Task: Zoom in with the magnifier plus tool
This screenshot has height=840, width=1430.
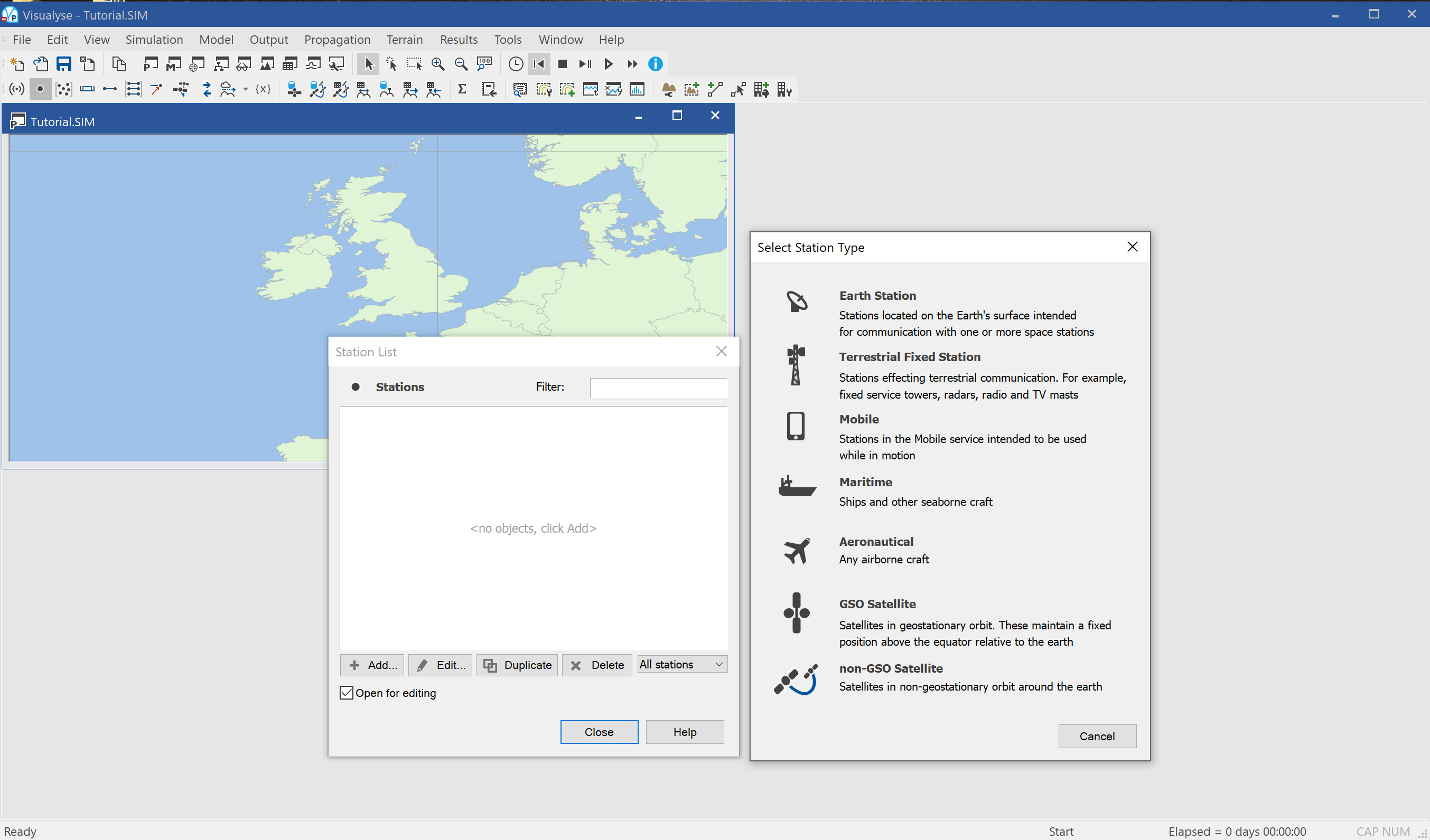Action: point(437,64)
